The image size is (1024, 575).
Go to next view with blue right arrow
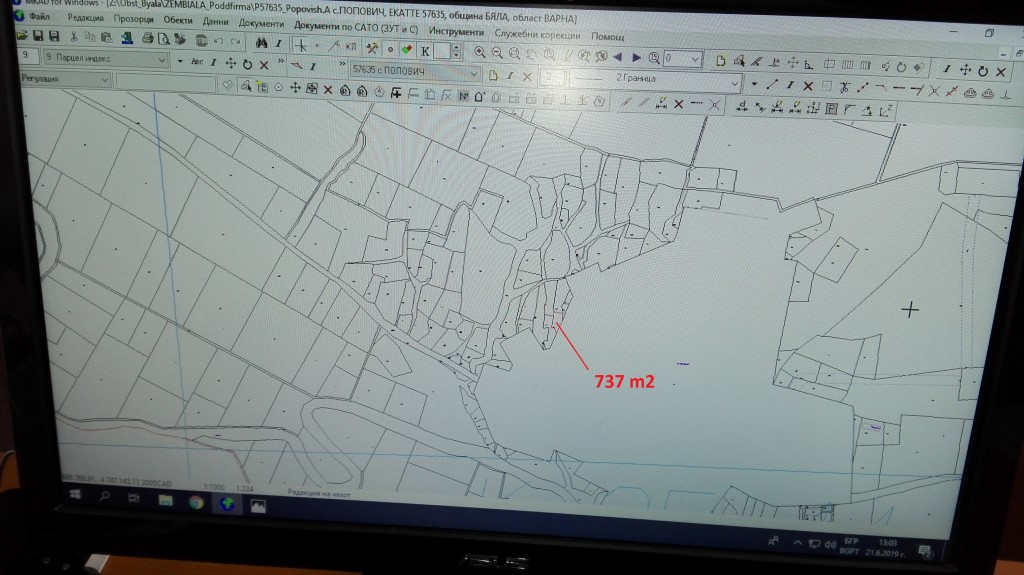[x=634, y=57]
